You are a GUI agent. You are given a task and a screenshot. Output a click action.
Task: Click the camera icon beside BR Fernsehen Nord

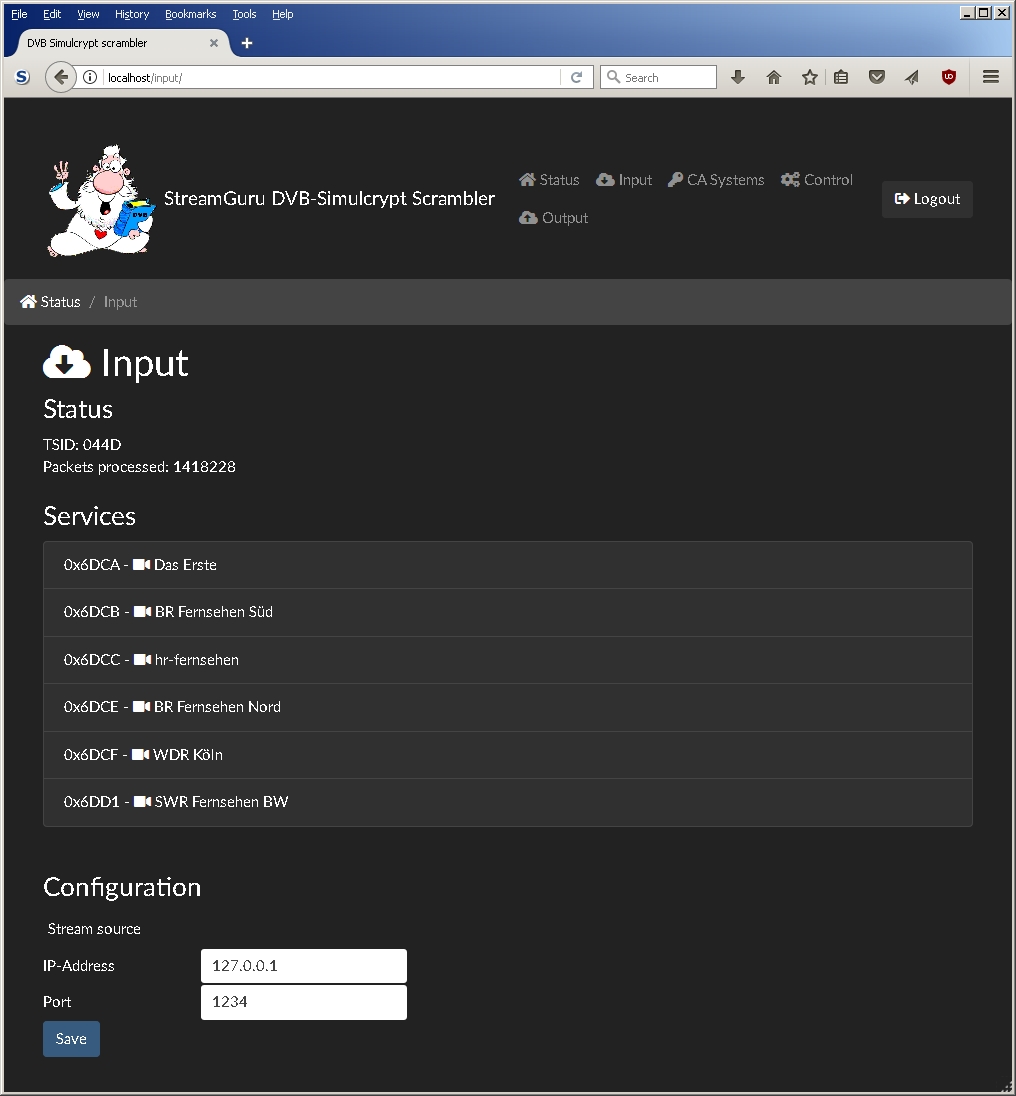(x=141, y=707)
